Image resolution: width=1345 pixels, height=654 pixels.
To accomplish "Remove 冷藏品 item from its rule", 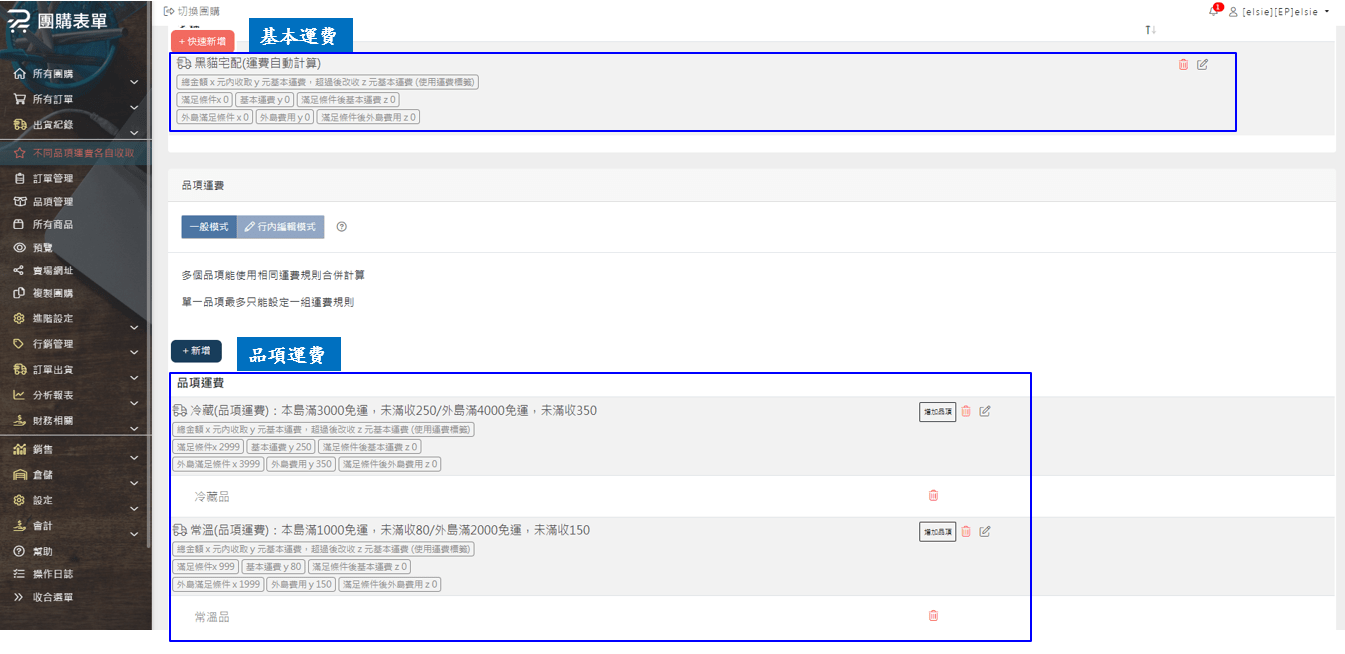I will point(933,495).
